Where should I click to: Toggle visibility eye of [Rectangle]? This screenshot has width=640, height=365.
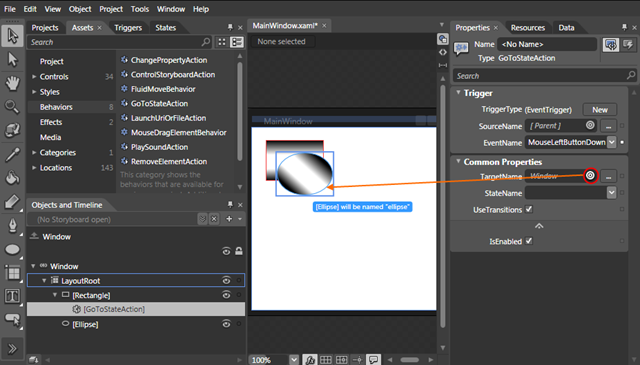point(226,295)
